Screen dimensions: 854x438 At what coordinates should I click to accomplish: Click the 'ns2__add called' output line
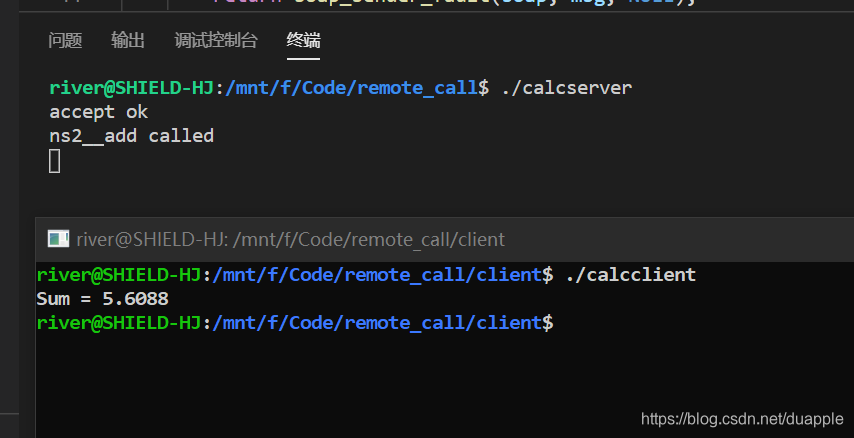coord(131,136)
